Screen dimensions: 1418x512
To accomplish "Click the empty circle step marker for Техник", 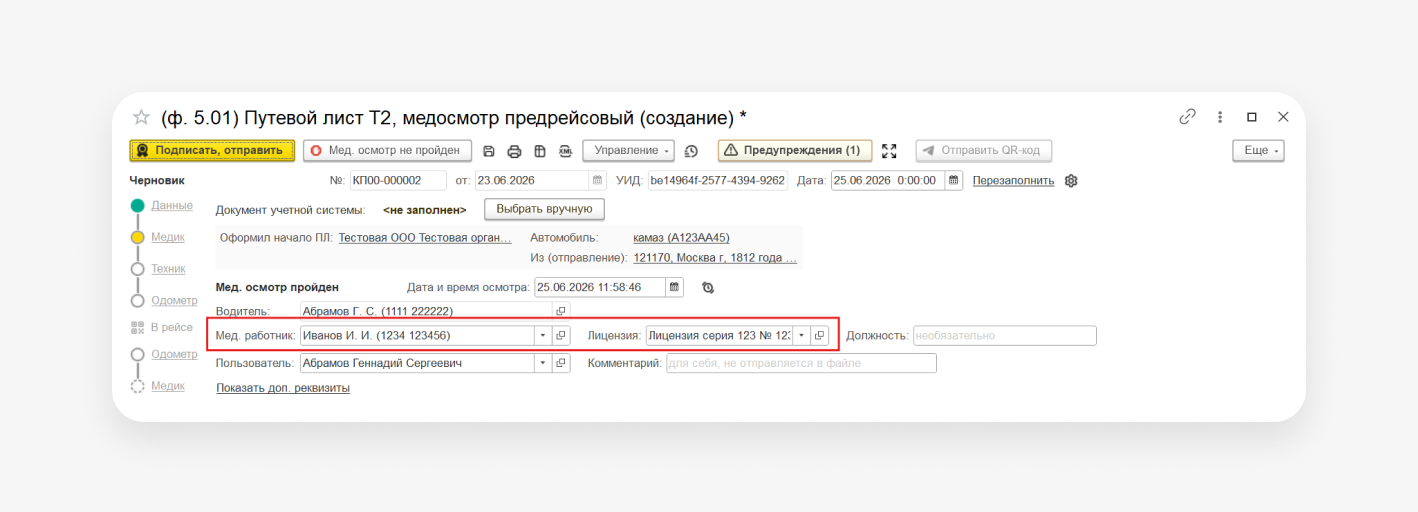I will [138, 269].
